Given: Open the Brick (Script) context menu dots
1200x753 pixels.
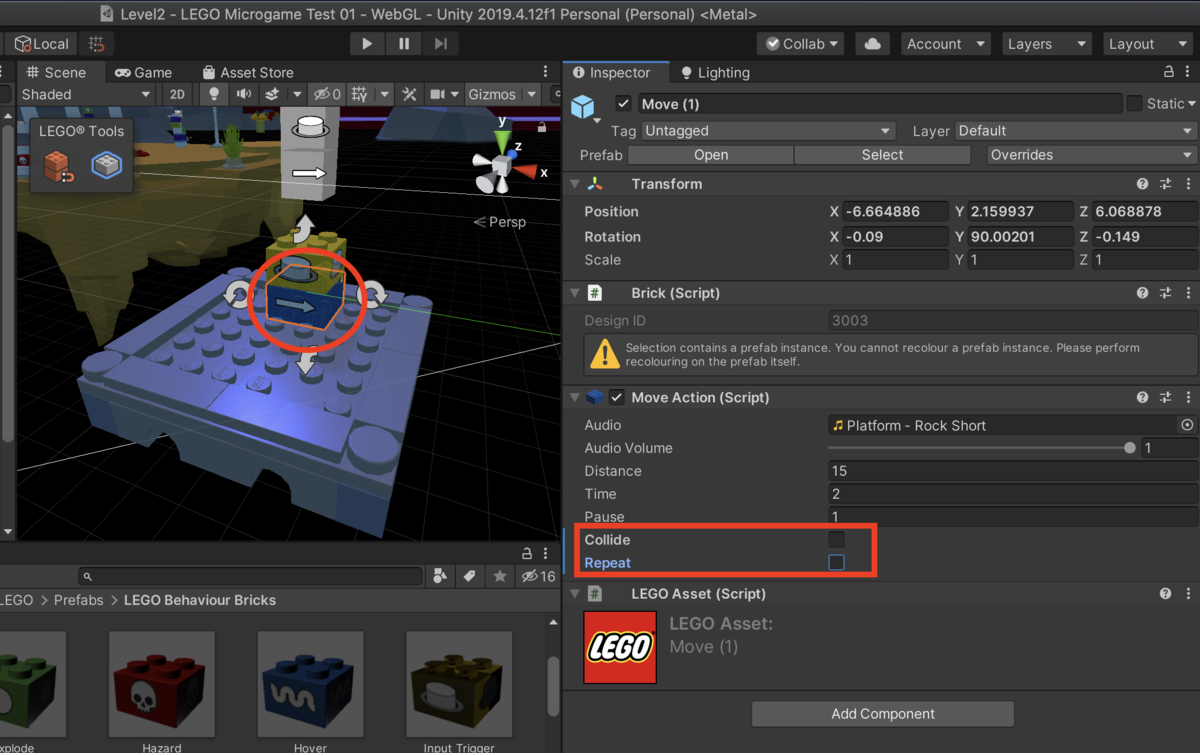Looking at the screenshot, I should coord(1188,293).
